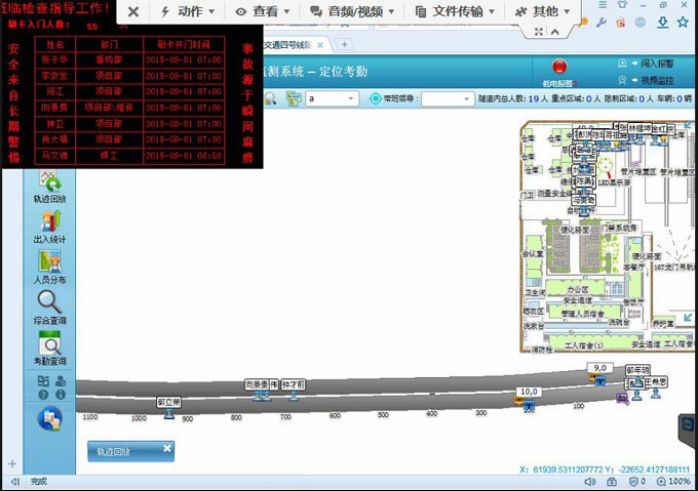Click the magnifier search icon in toolbar
The height and width of the screenshot is (491, 698).
coord(271,98)
